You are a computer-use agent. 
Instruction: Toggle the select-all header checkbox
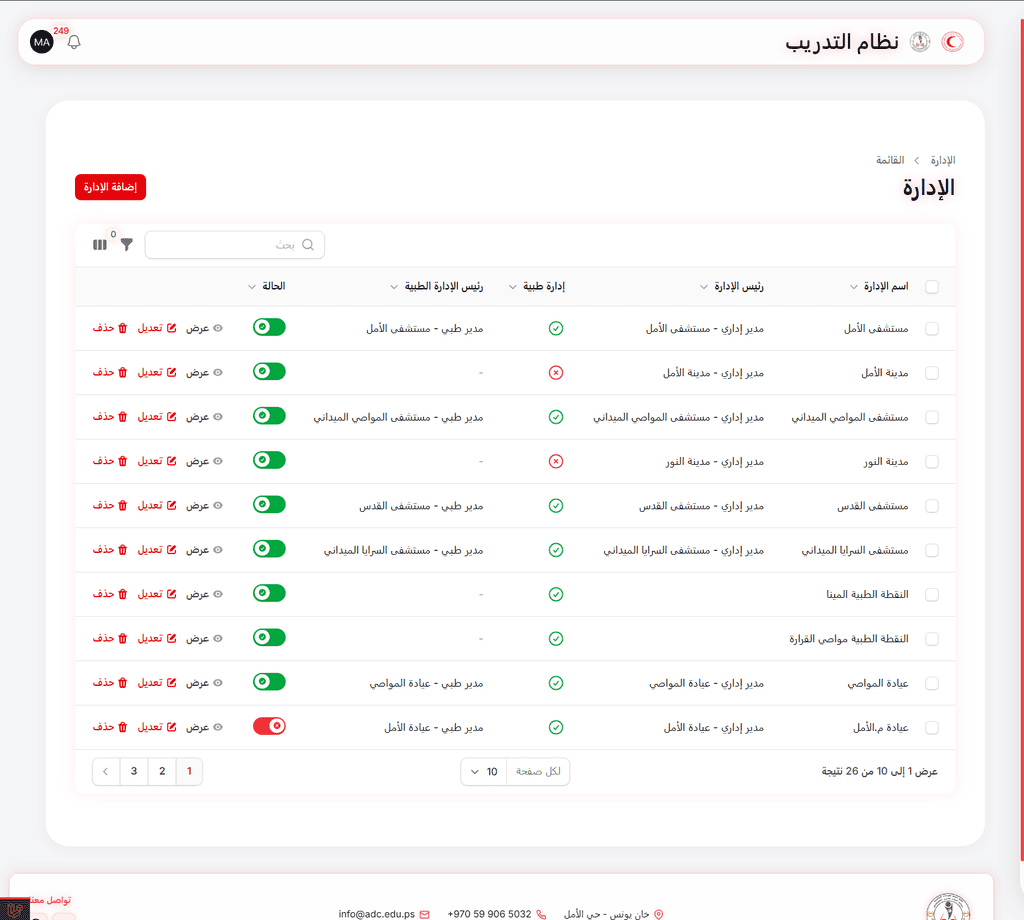point(932,287)
